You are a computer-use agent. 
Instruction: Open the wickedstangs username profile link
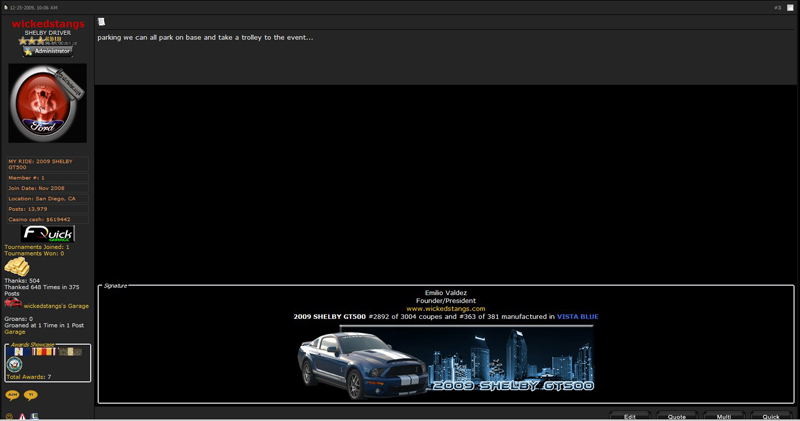48,24
